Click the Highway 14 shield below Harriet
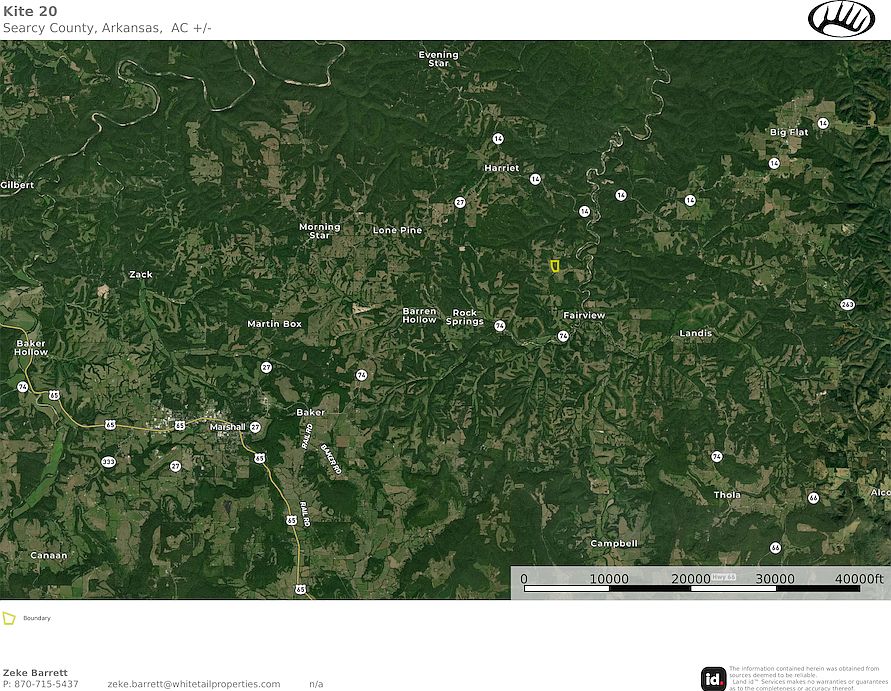 536,179
